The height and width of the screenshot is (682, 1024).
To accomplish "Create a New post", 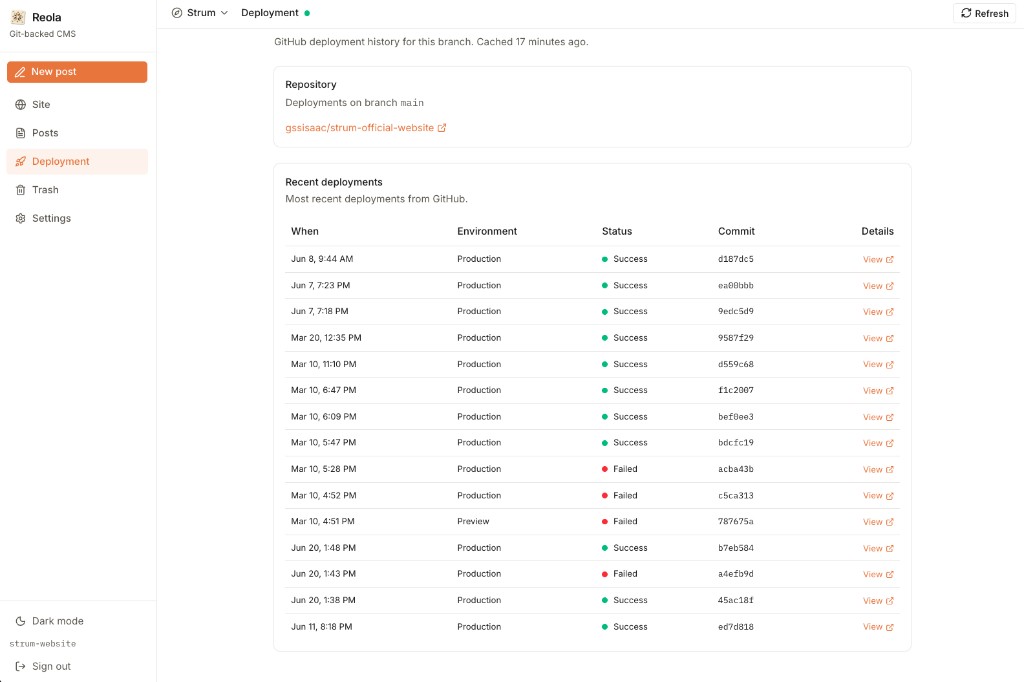I will coord(77,72).
